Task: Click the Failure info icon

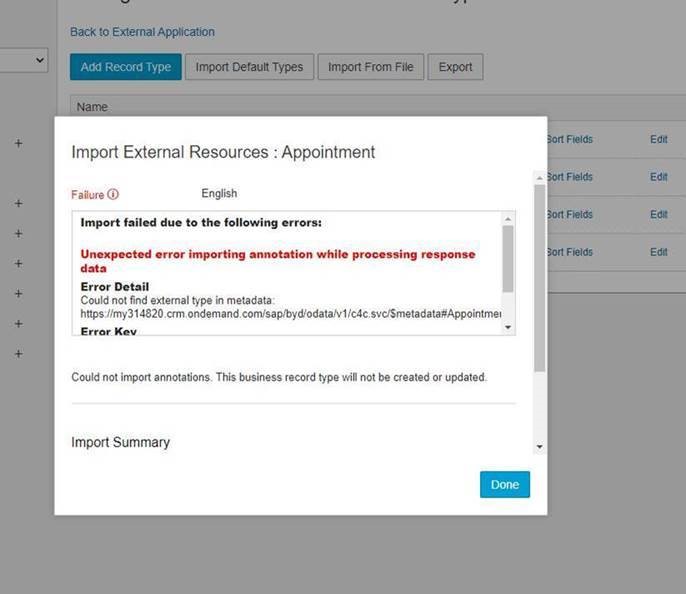Action: click(x=113, y=194)
